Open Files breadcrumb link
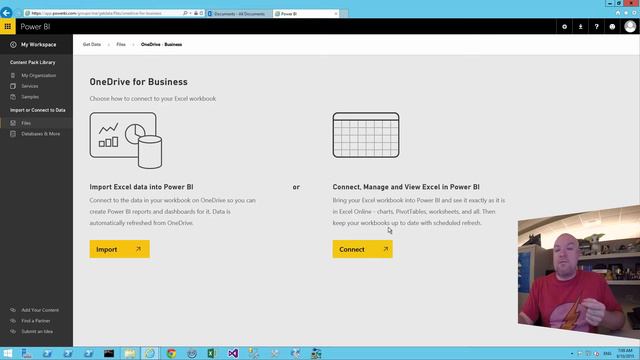 coord(121,44)
